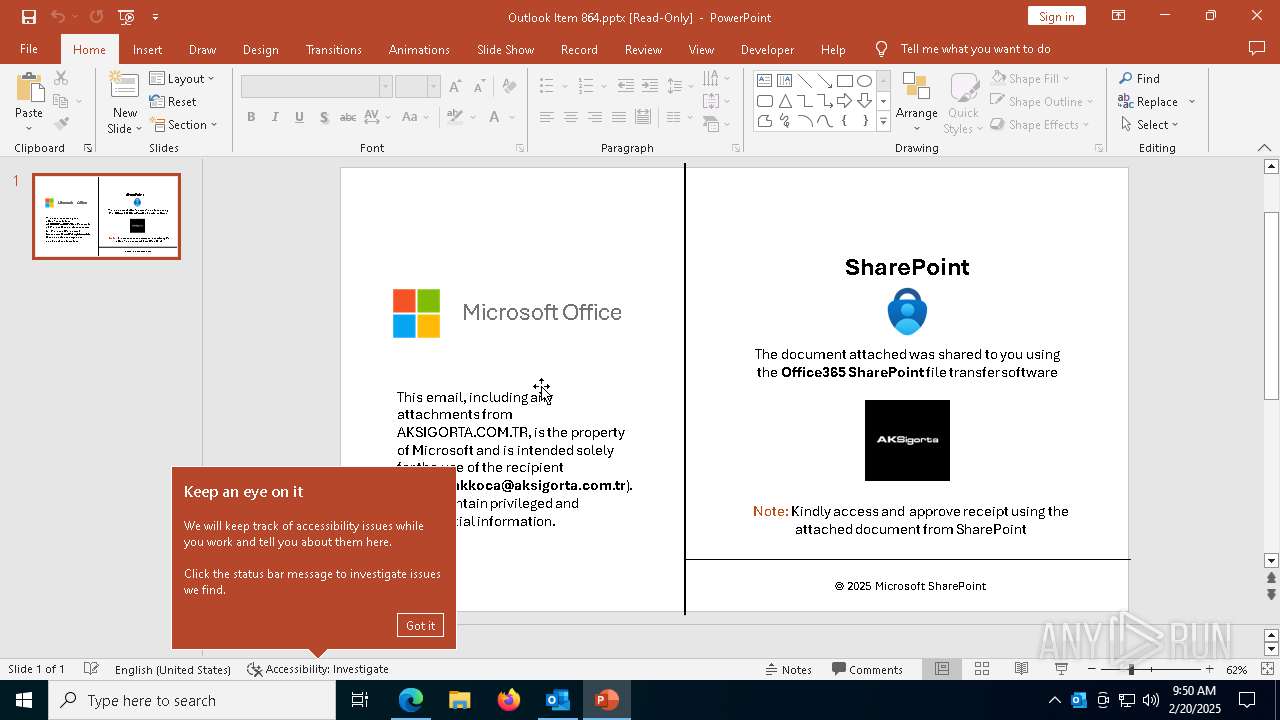Select the Text Box shape in gallery
Screen dimensions: 1280x720
tap(765, 81)
